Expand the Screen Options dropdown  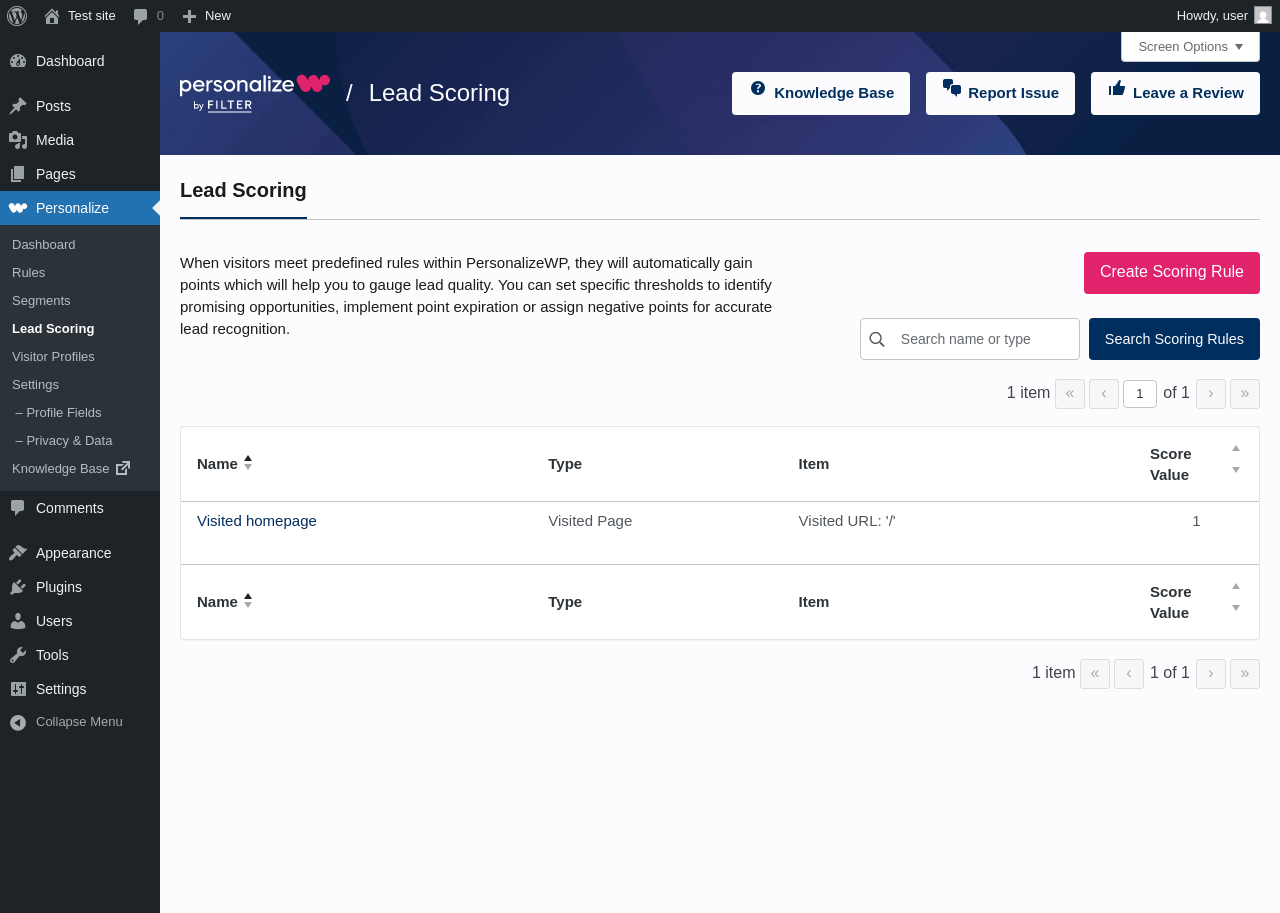click(1190, 46)
